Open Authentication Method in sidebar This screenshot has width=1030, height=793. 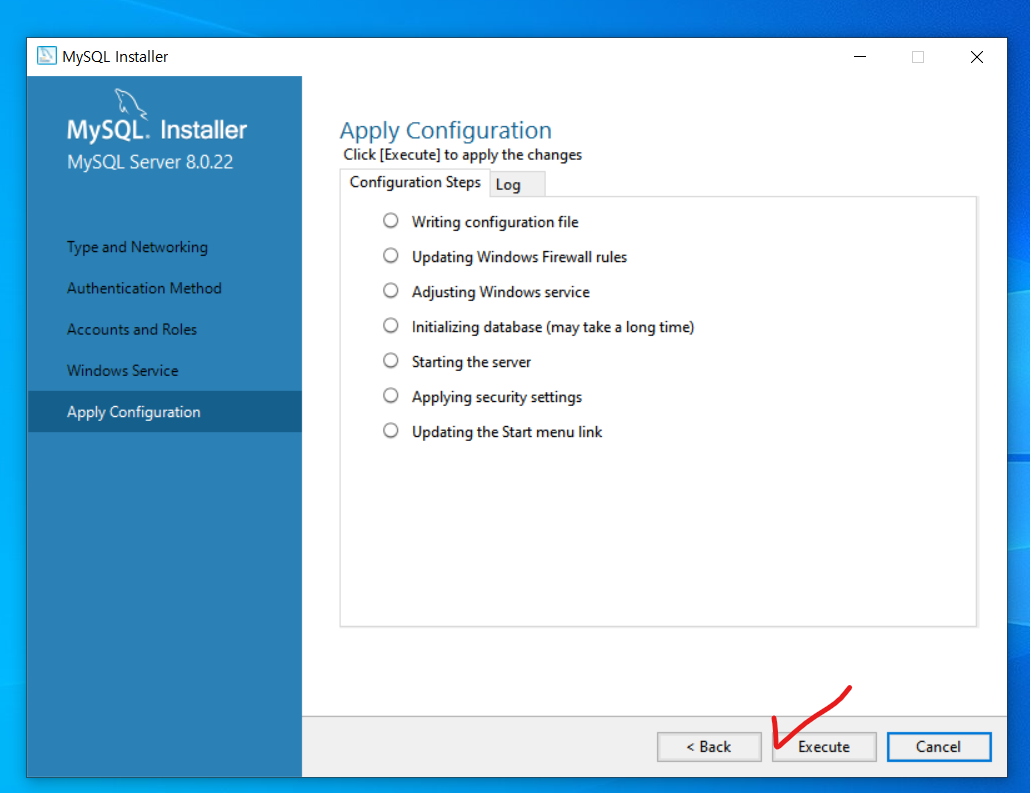(x=144, y=288)
